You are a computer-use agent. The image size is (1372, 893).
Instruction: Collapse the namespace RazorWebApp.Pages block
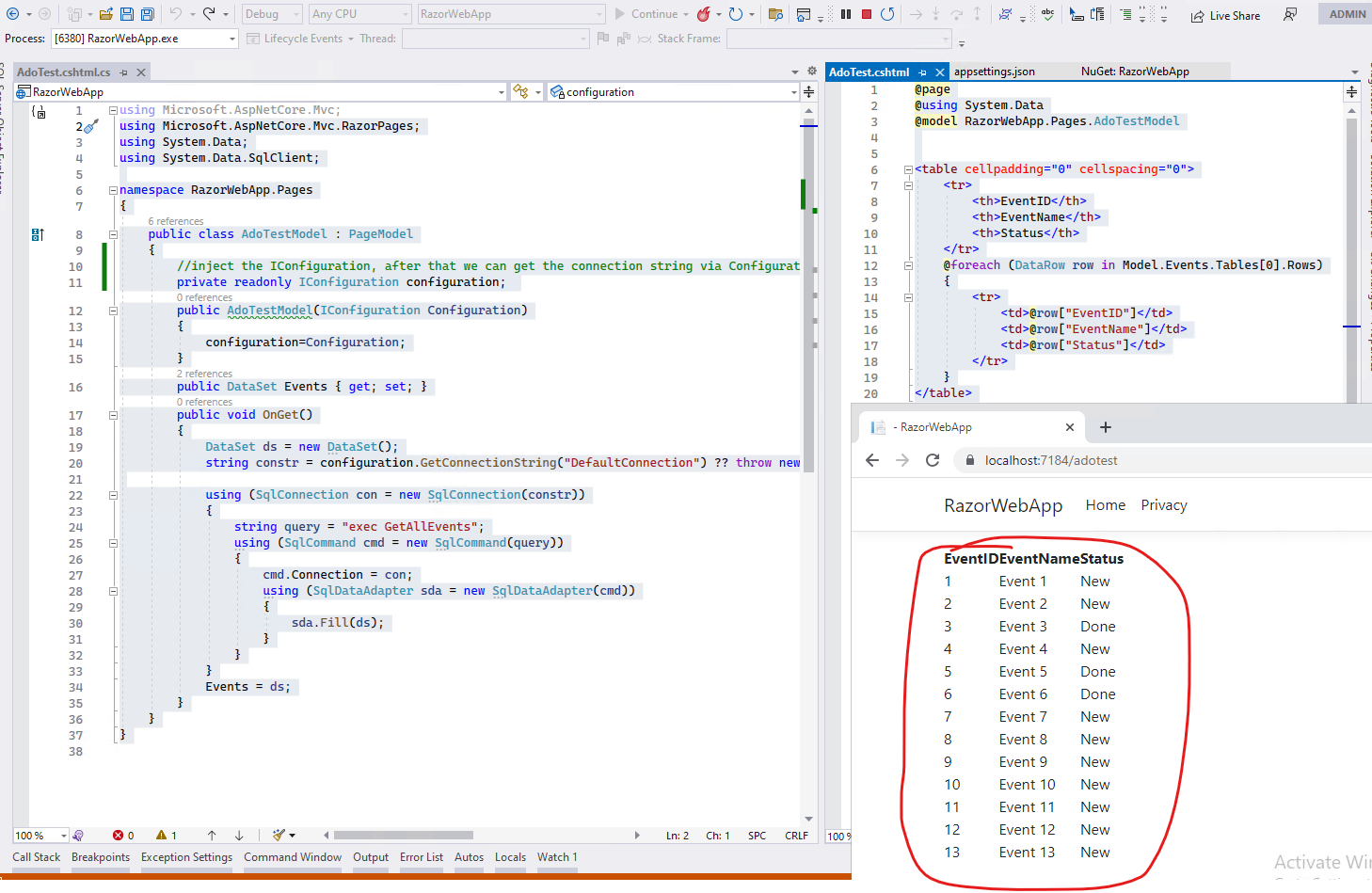(113, 190)
